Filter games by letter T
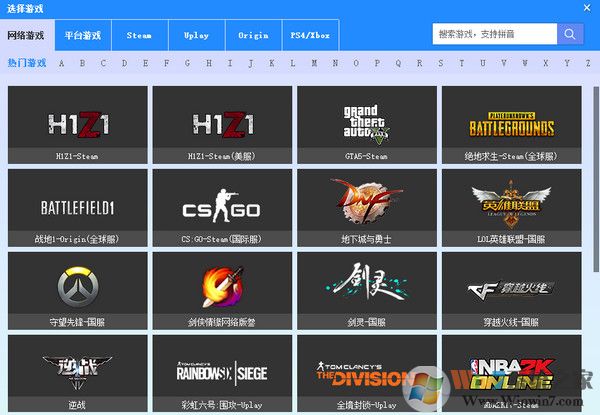This screenshot has width=600, height=415. click(x=461, y=63)
